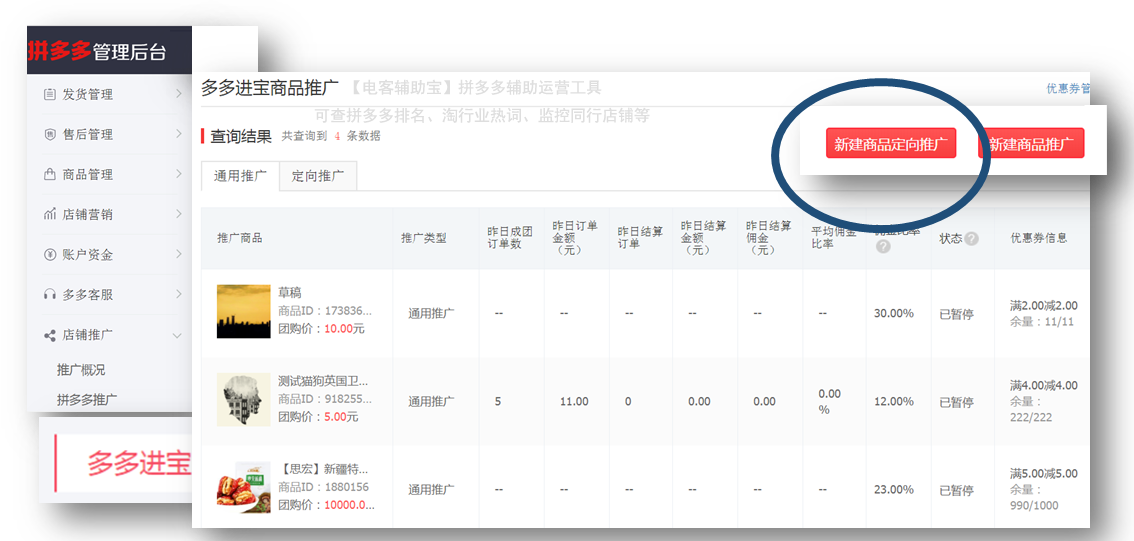Open the 推广概况 submenu item
Screen dimensions: 1134x541
(81, 370)
